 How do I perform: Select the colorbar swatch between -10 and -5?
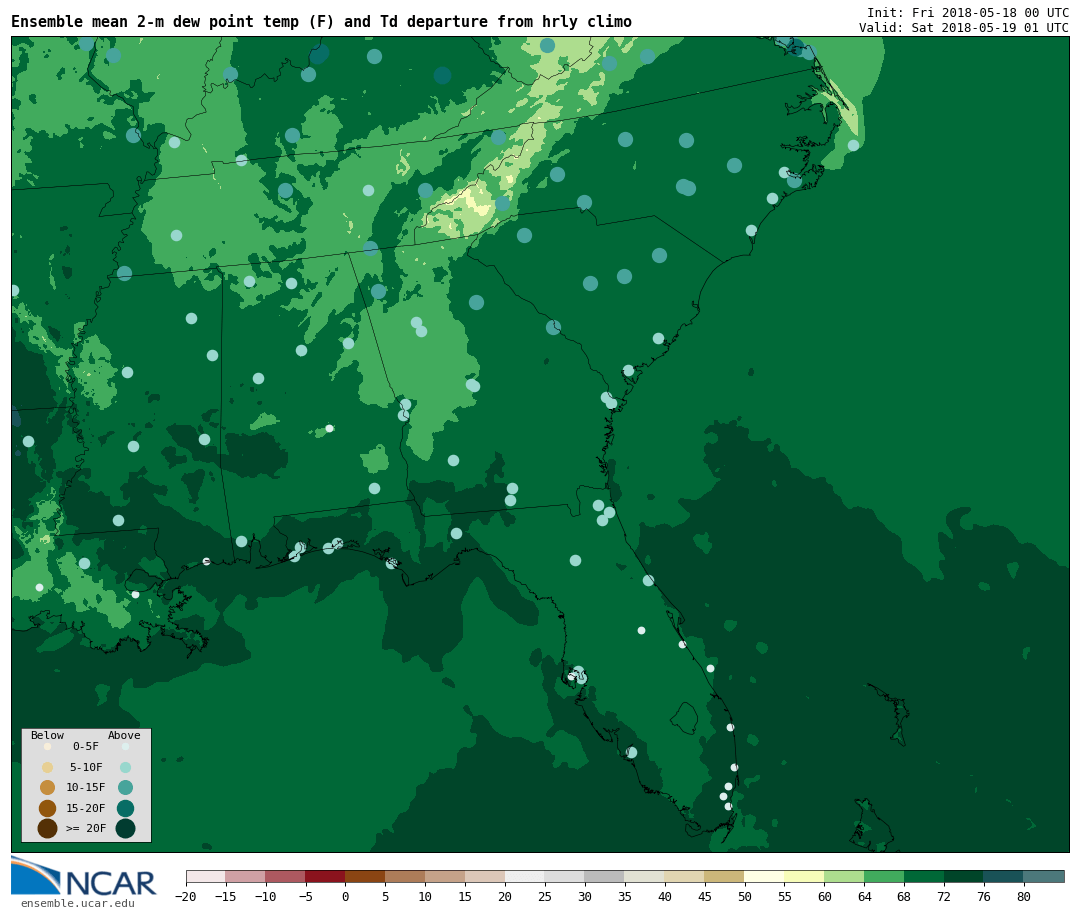pyautogui.click(x=286, y=876)
